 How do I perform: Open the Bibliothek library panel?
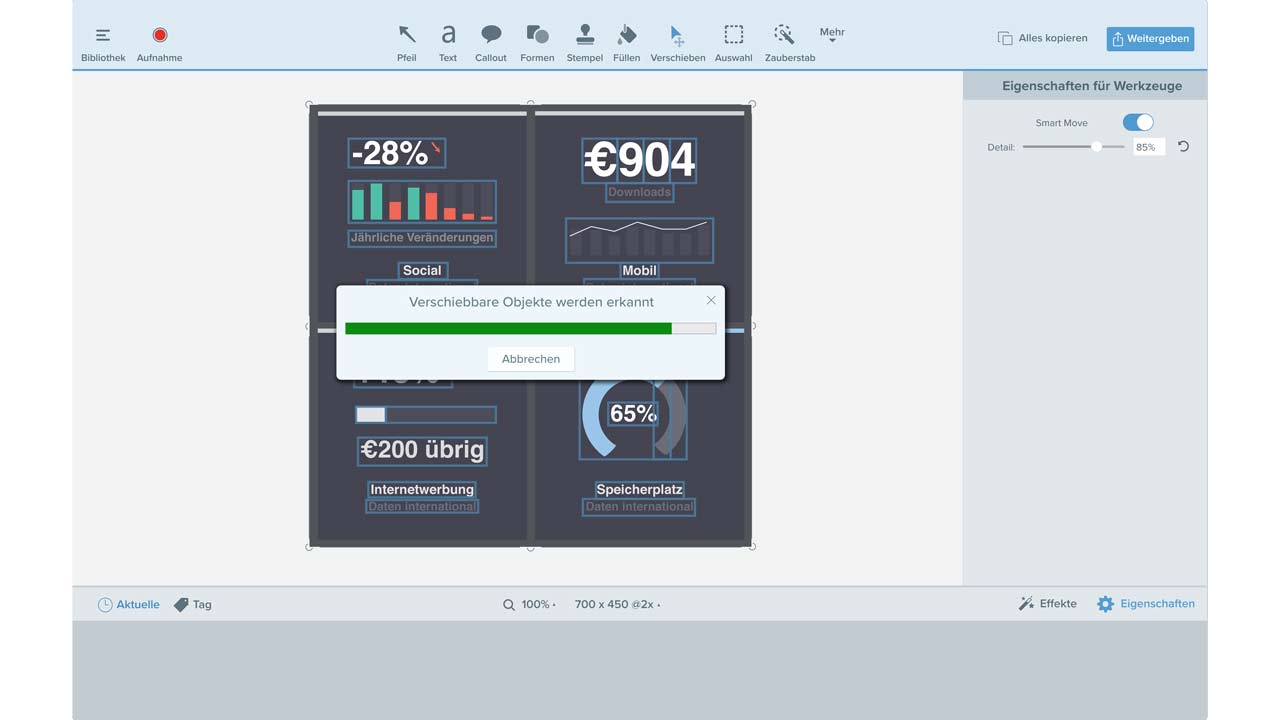coord(103,43)
